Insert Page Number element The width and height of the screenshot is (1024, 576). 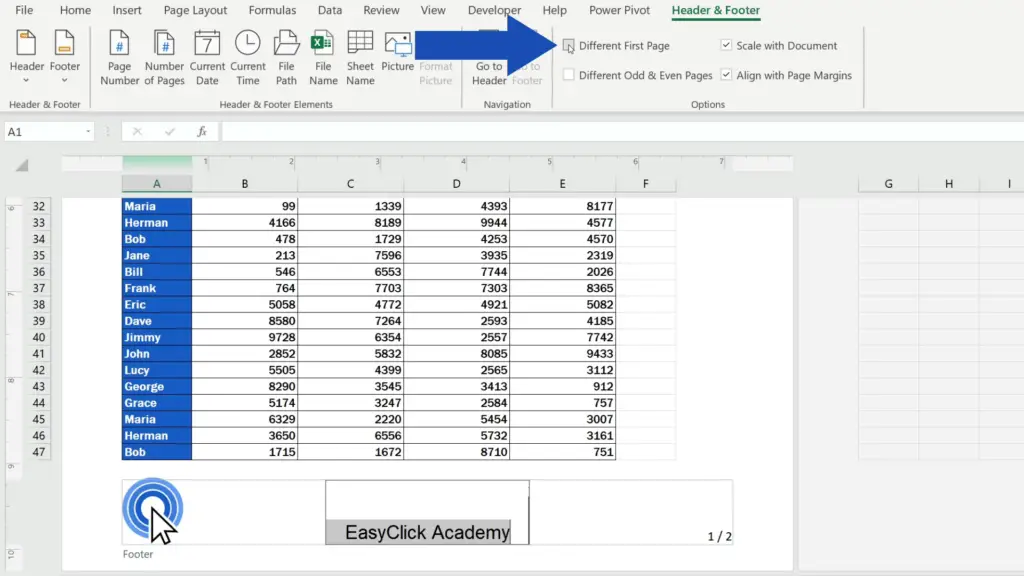[x=119, y=57]
